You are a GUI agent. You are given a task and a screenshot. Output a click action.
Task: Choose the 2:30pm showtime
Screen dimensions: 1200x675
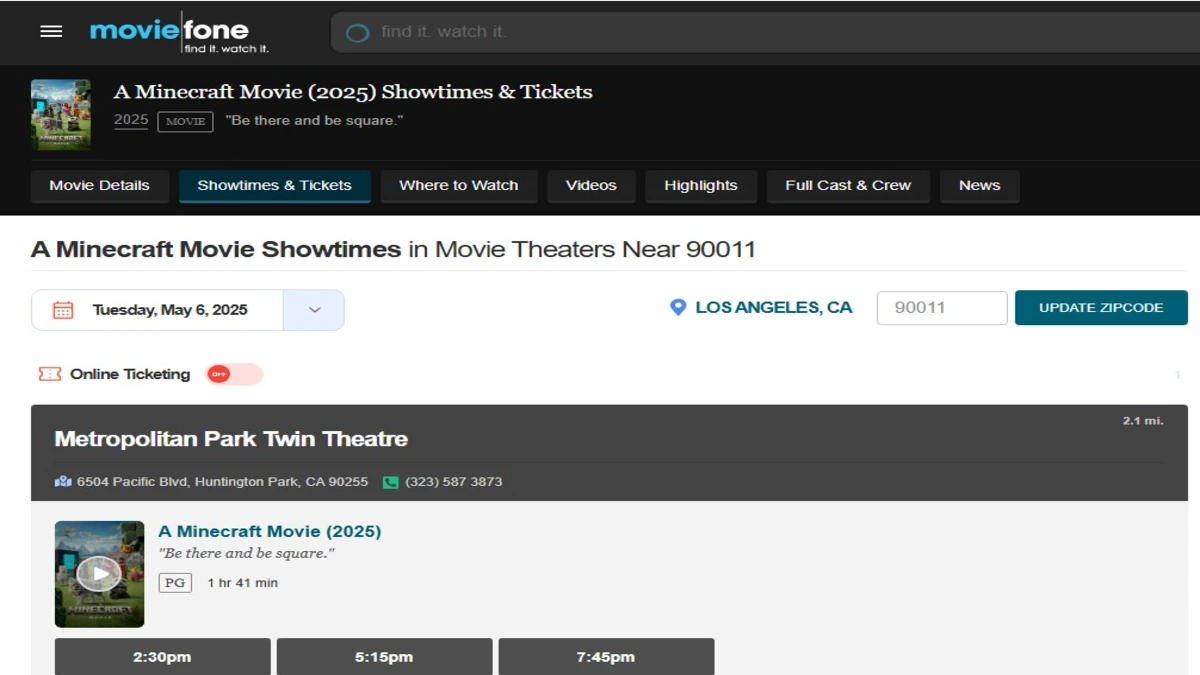tap(162, 657)
